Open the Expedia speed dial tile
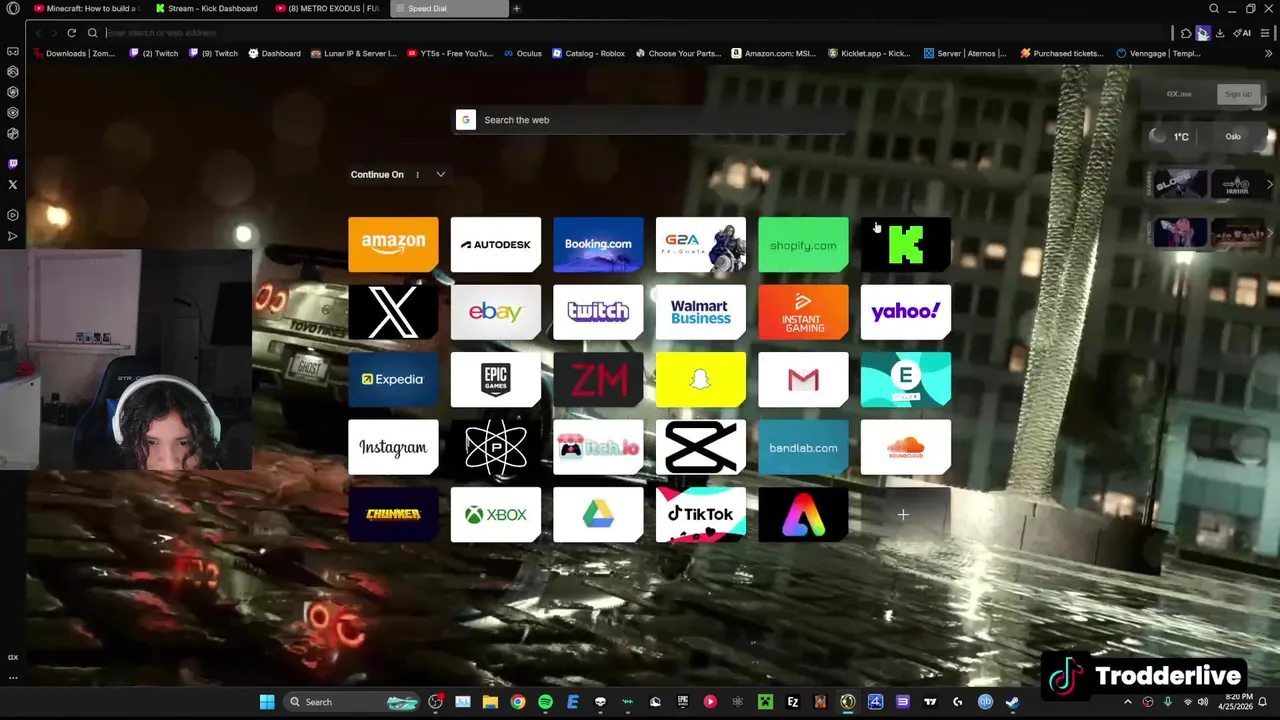1280x720 pixels. 393,380
